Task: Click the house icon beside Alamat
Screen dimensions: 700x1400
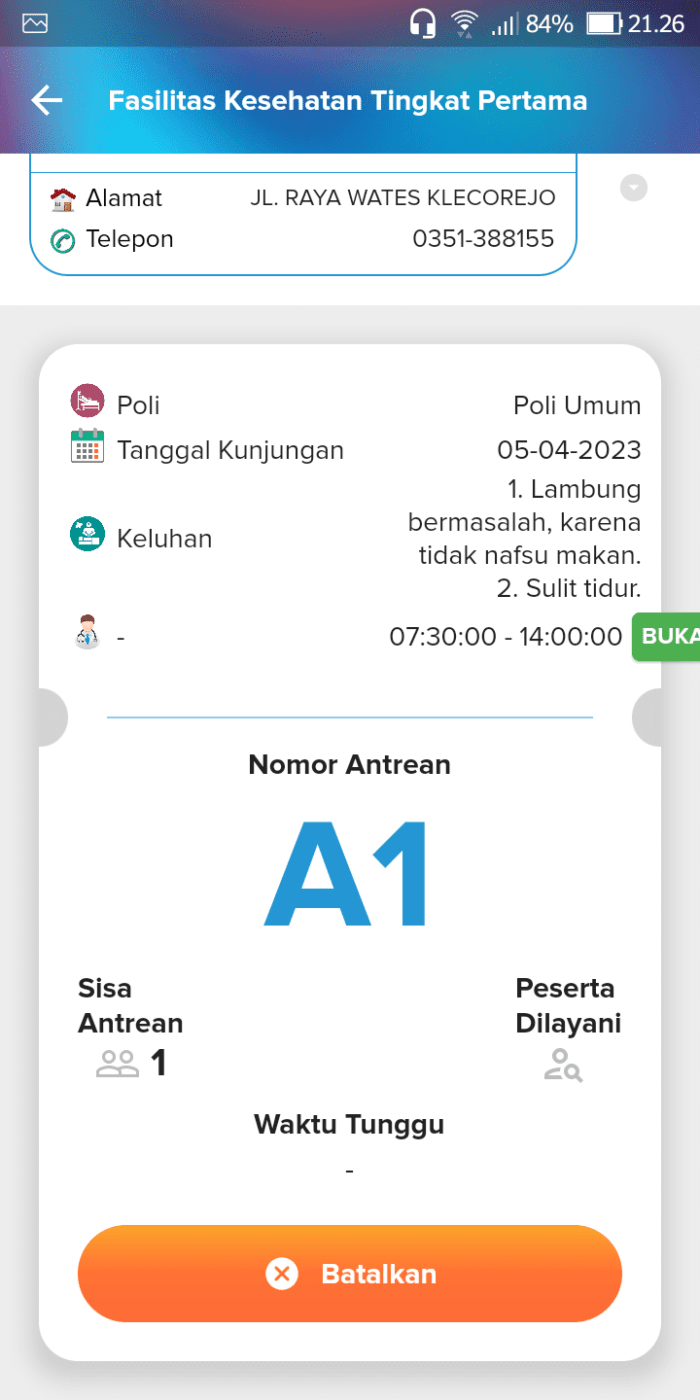Action: 64,197
